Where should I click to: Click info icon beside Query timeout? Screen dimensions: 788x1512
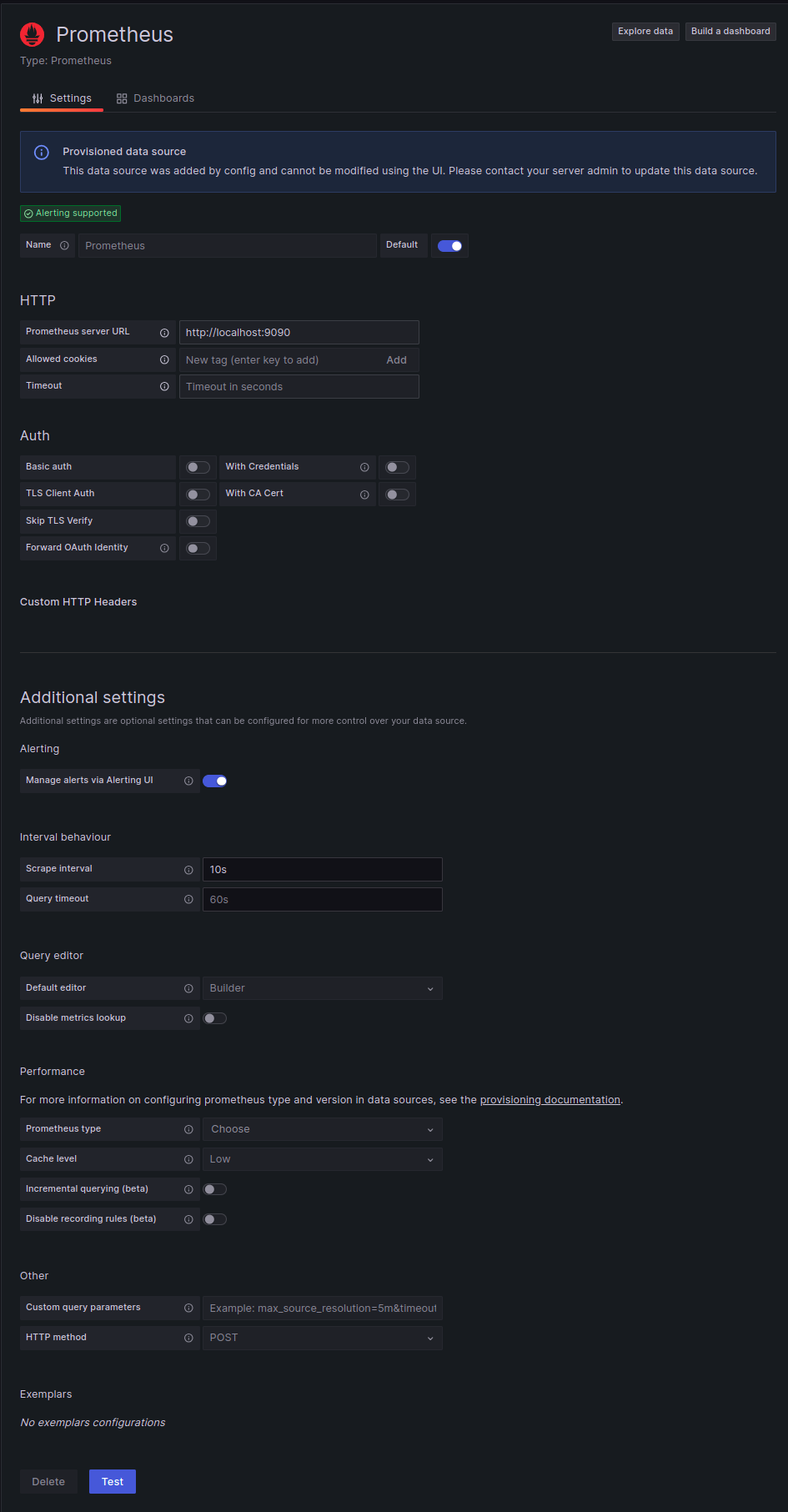pos(188,899)
